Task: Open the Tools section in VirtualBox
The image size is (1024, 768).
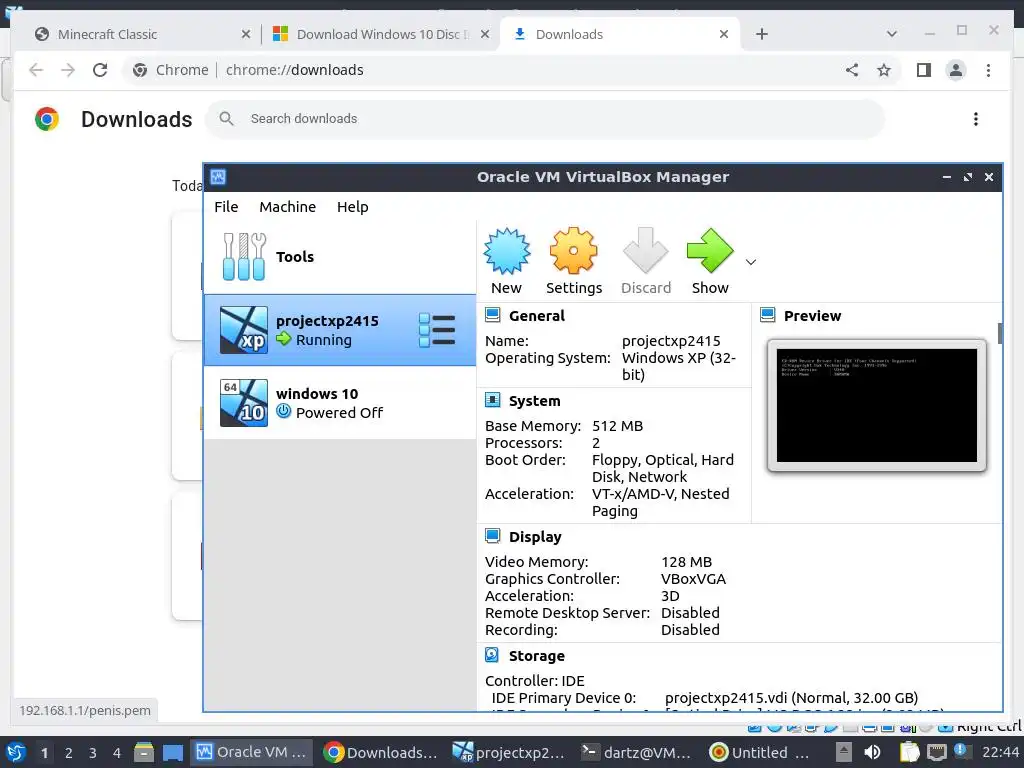Action: coord(340,257)
